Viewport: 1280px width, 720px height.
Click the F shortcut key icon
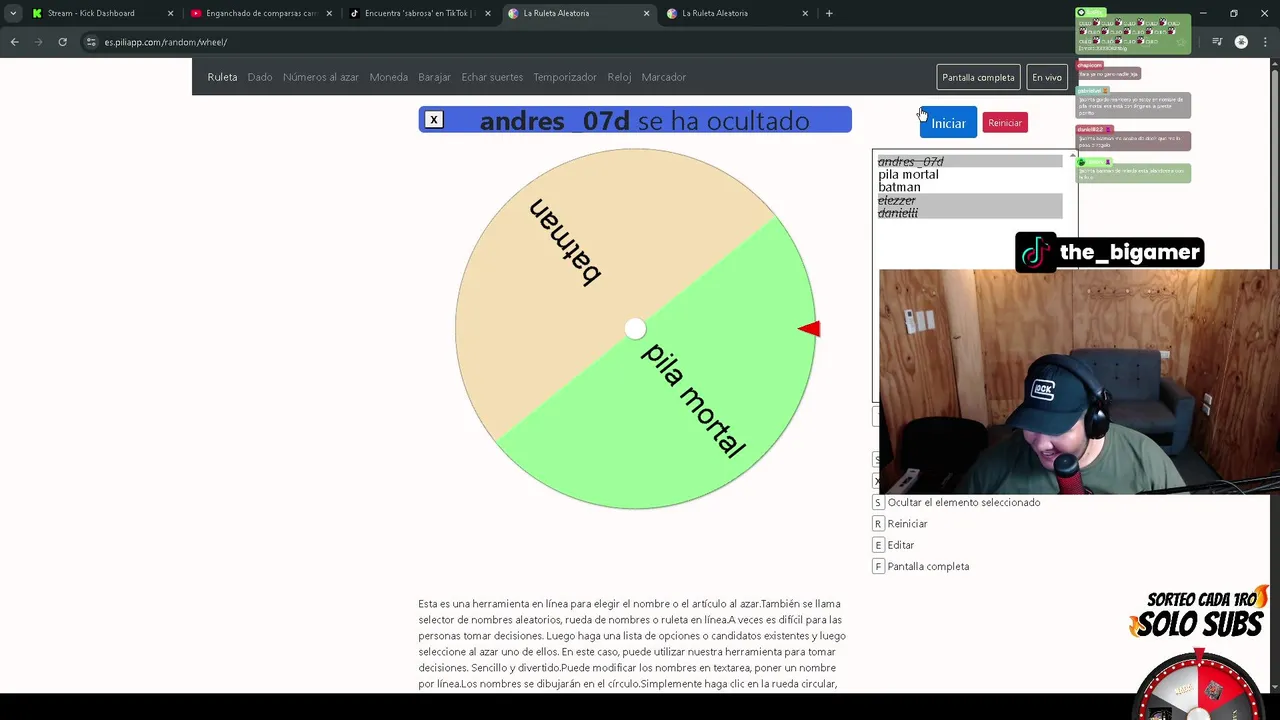(x=878, y=566)
